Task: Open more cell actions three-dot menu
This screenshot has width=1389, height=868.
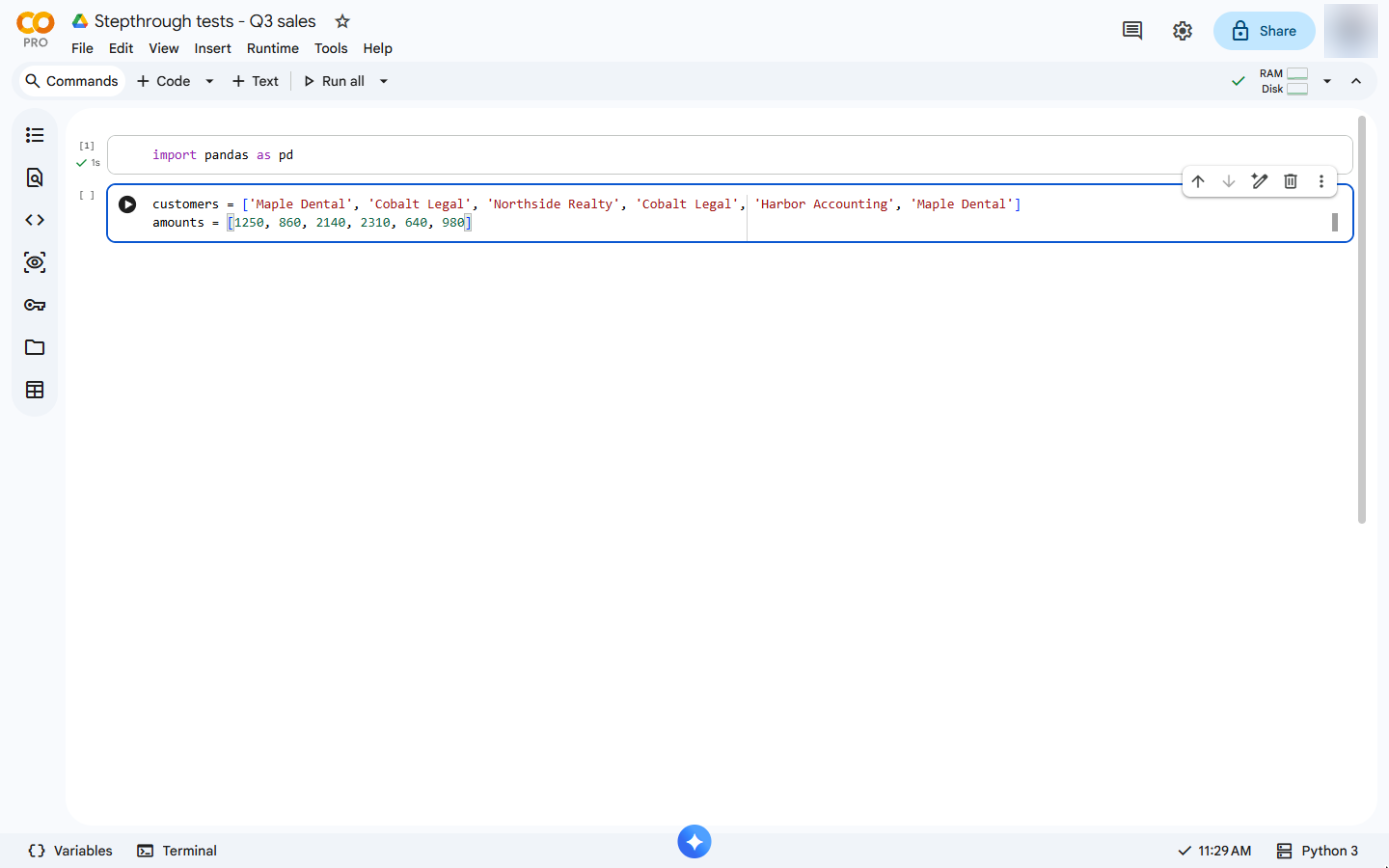Action: pyautogui.click(x=1321, y=181)
